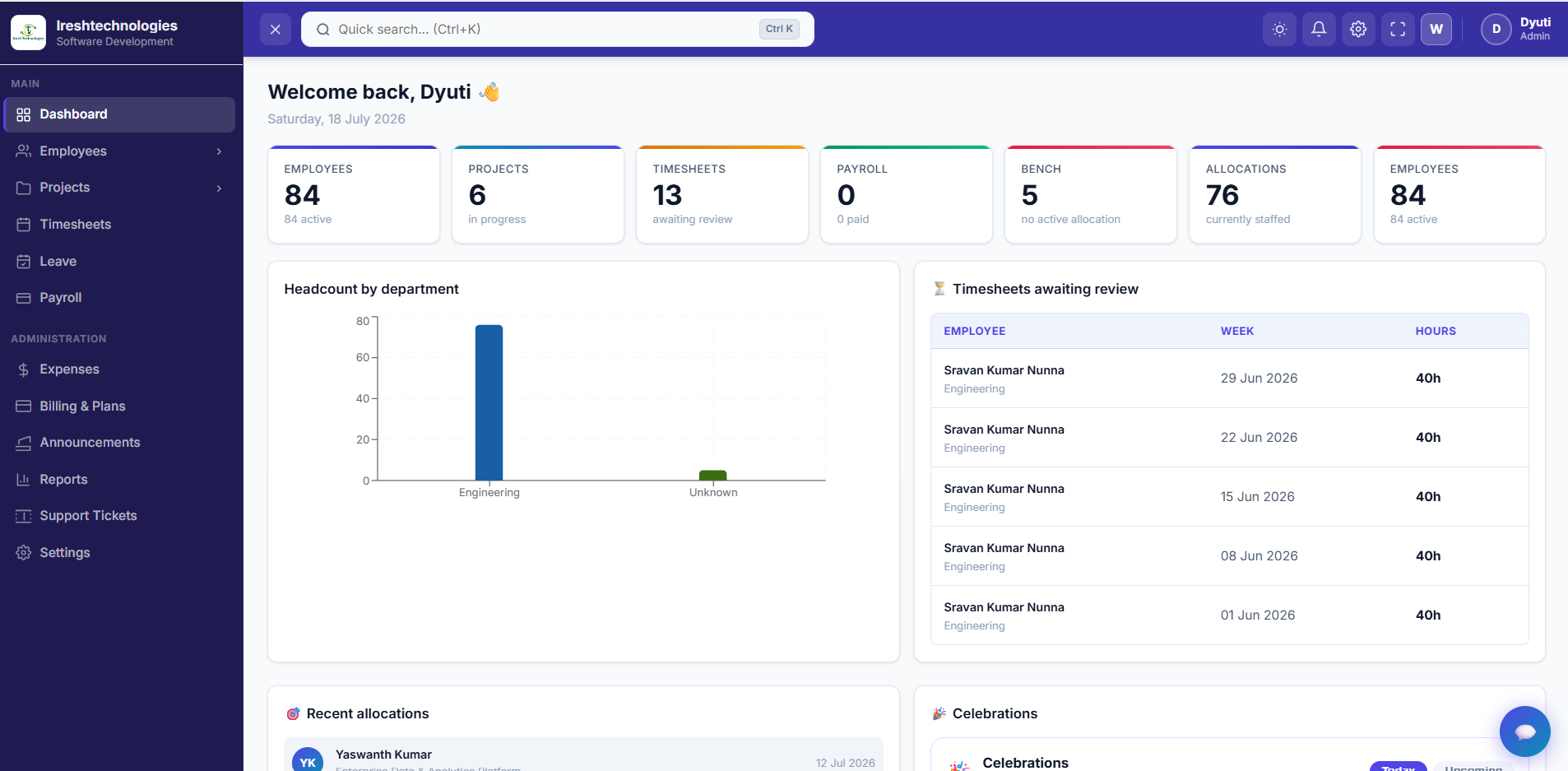
Task: Toggle fullscreen mode icon
Action: click(1398, 30)
